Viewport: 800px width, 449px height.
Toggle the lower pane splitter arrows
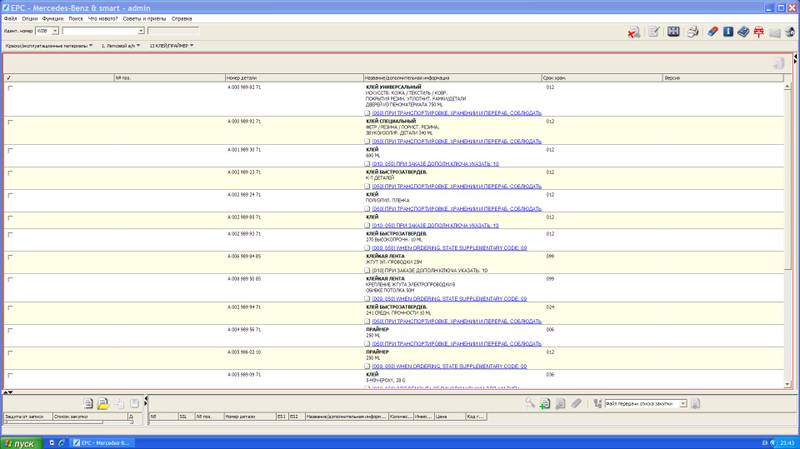8,392
